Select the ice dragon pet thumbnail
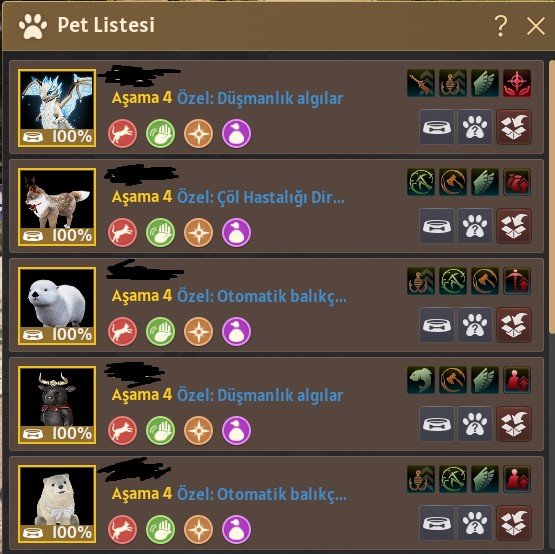 point(57,108)
